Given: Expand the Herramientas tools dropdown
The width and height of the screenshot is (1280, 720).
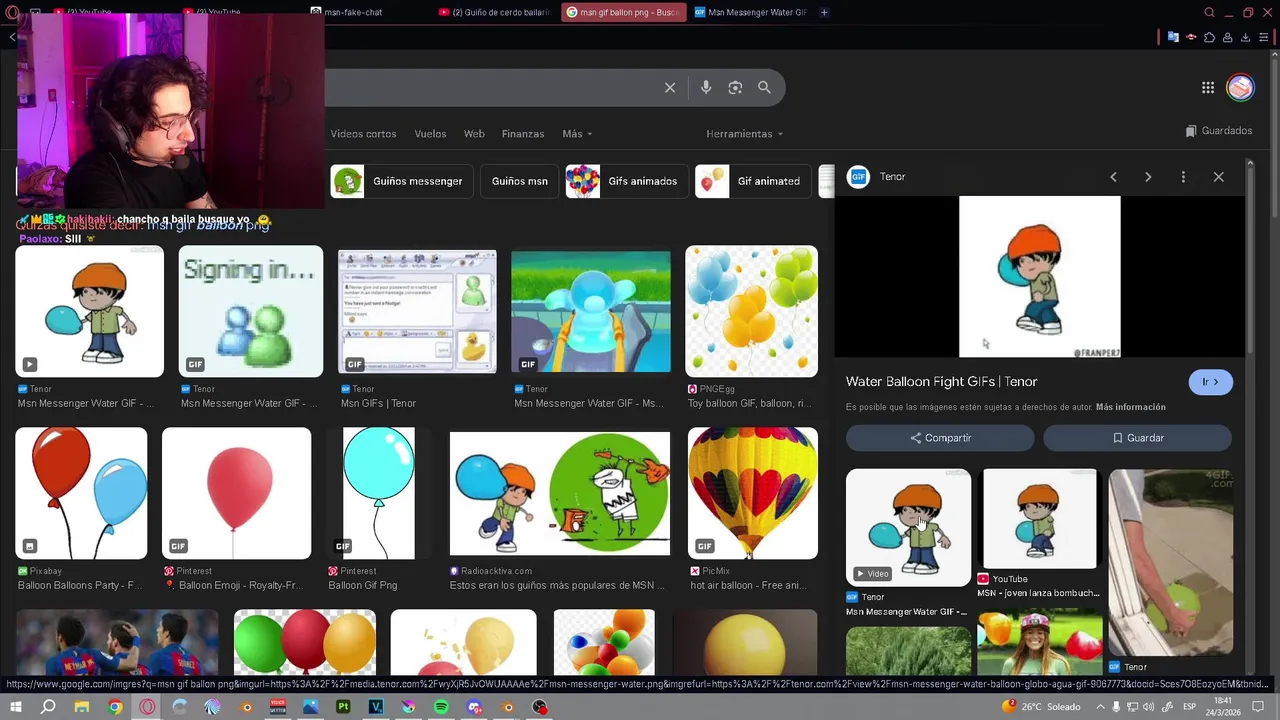Looking at the screenshot, I should (744, 134).
